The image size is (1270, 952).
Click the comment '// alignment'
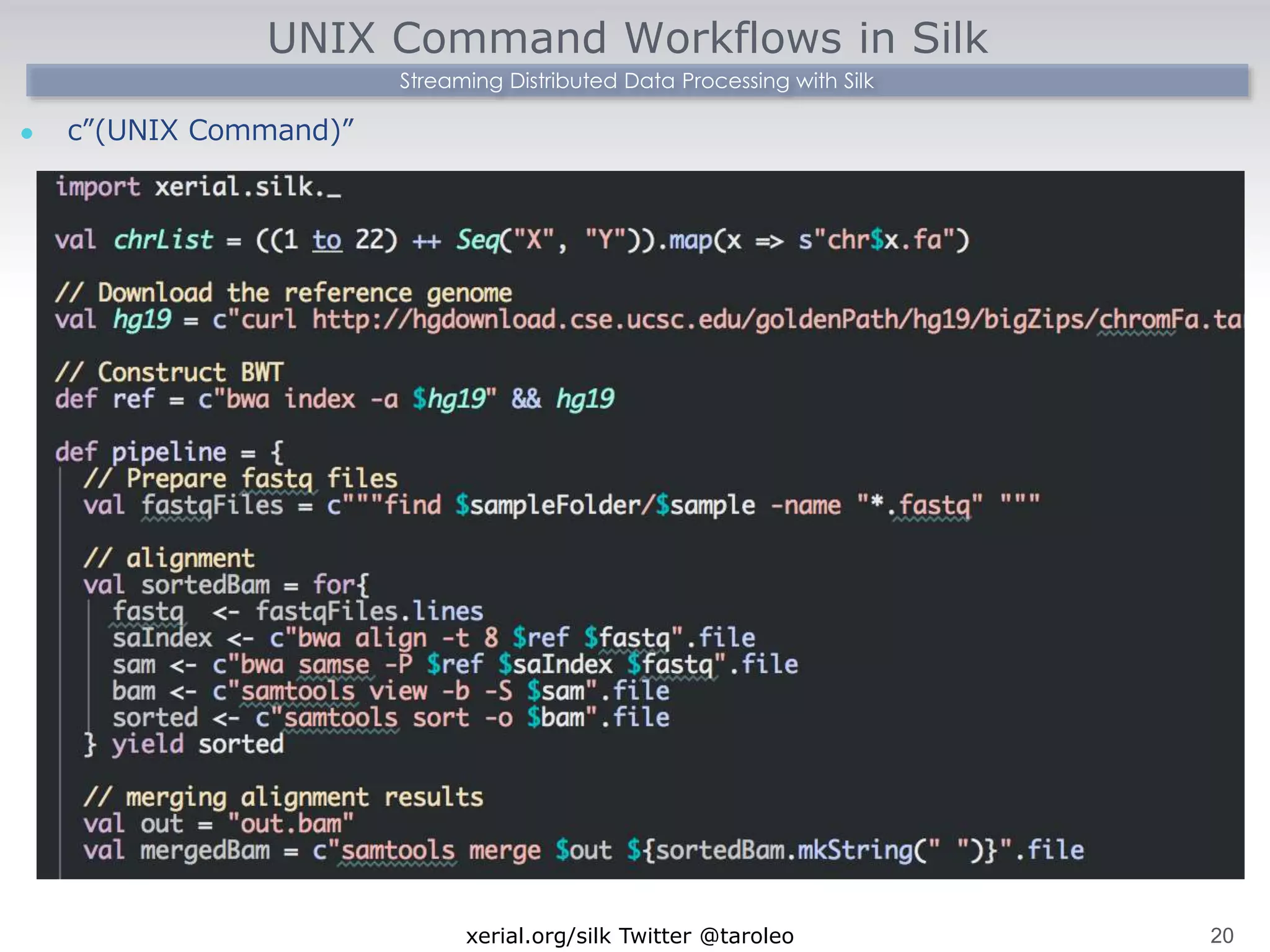click(169, 558)
